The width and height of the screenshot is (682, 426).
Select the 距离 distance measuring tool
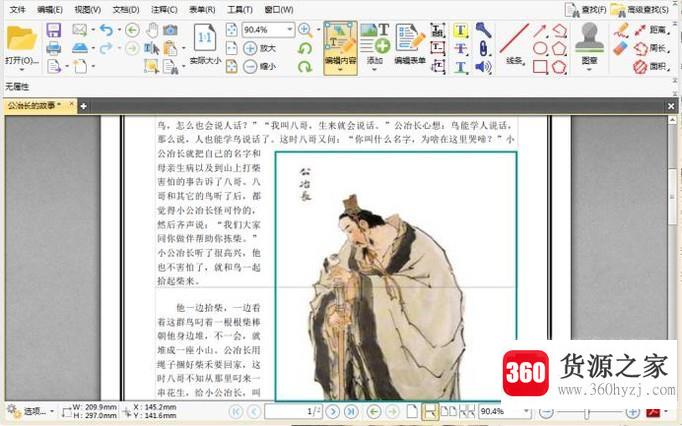[651, 30]
